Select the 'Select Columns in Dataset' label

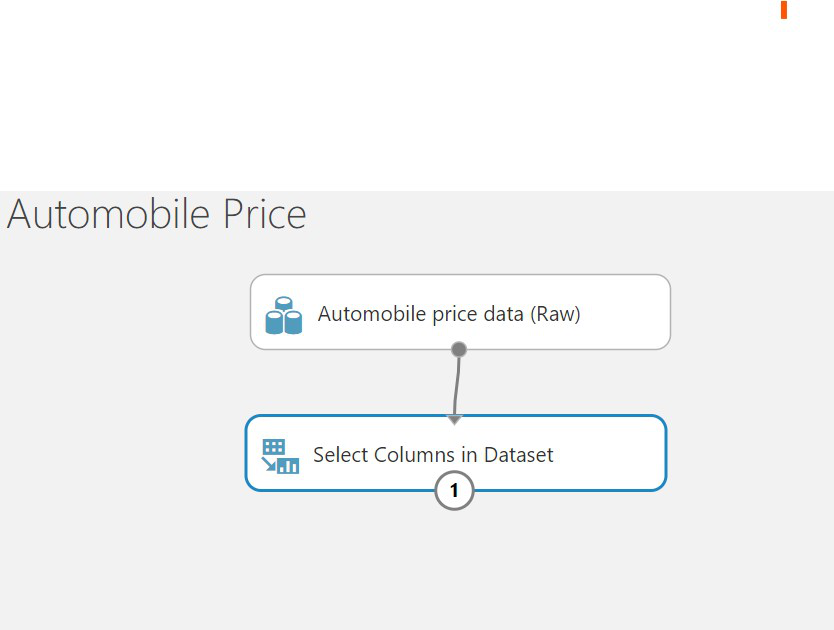pos(433,455)
